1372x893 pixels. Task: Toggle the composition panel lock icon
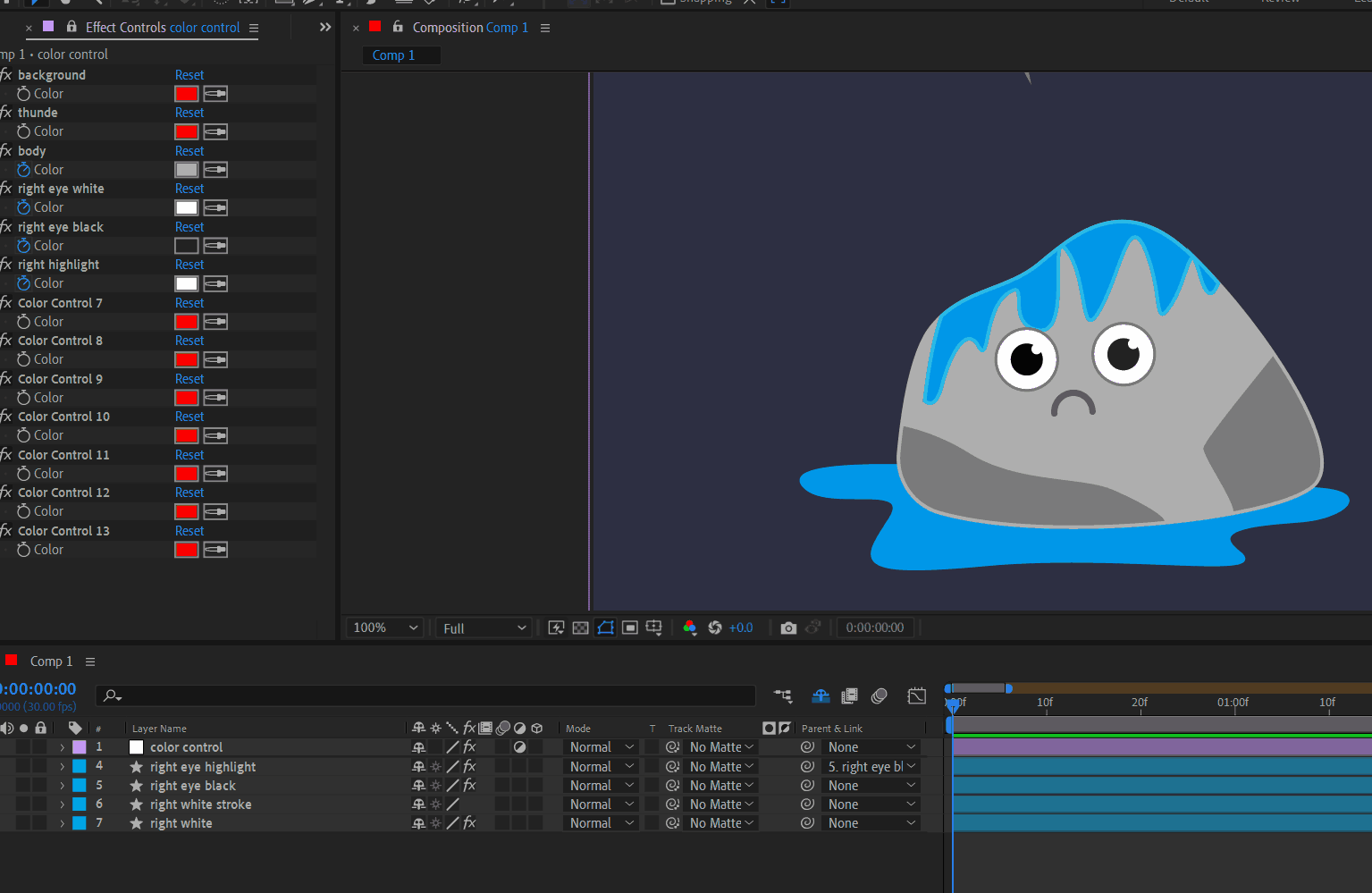point(398,27)
